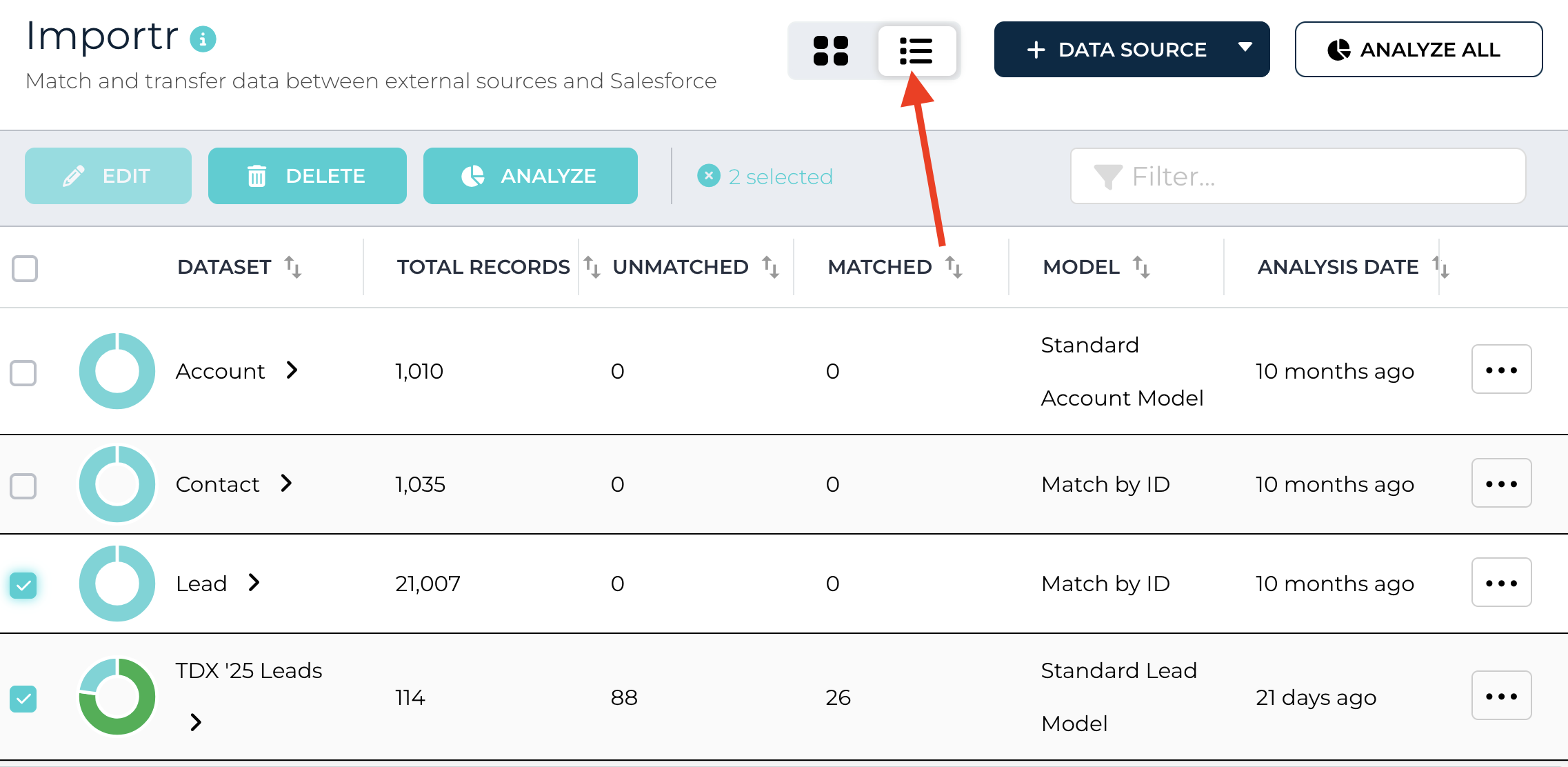Click the Analyze All button
Screen dimensions: 1568x767
coord(1418,50)
